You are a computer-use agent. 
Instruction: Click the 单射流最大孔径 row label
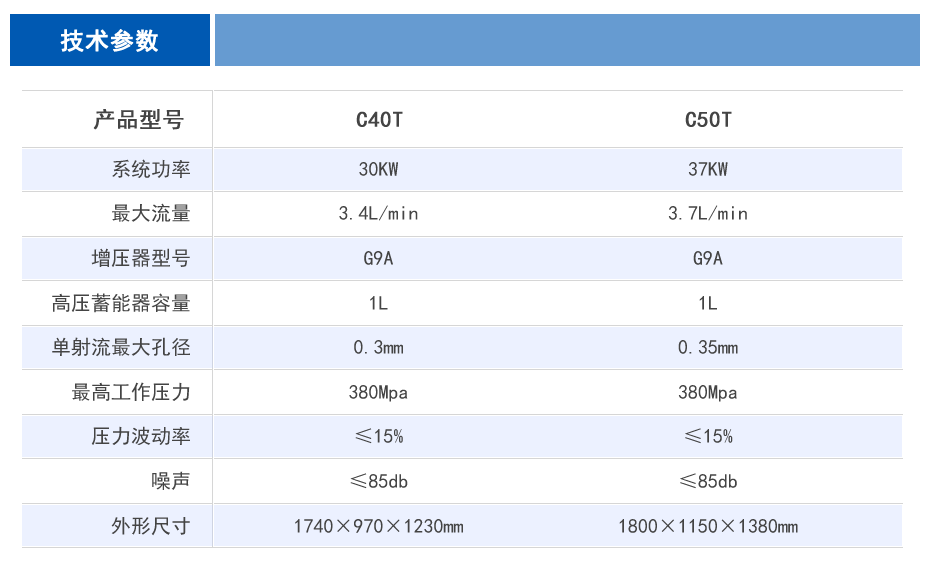tap(121, 347)
